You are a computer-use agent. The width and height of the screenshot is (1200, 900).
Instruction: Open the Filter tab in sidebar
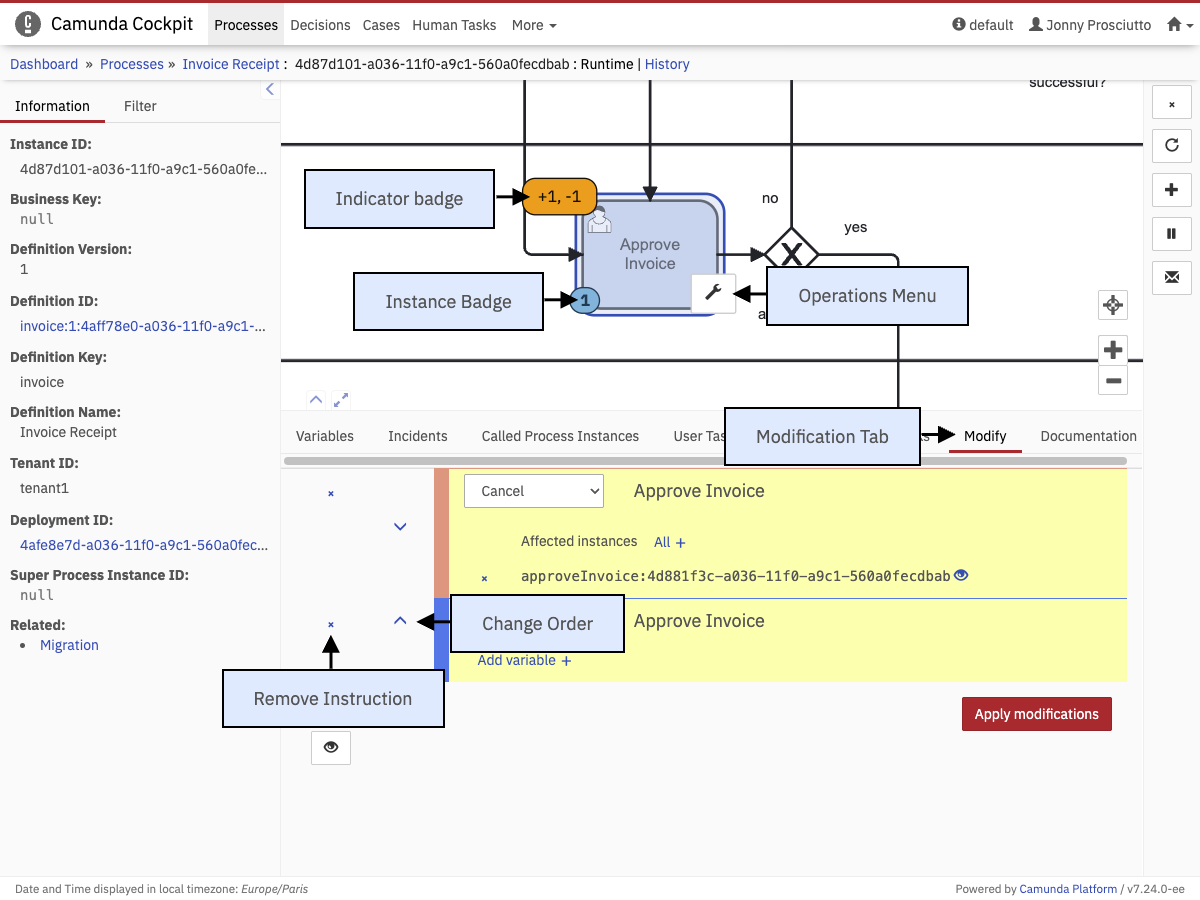(140, 106)
